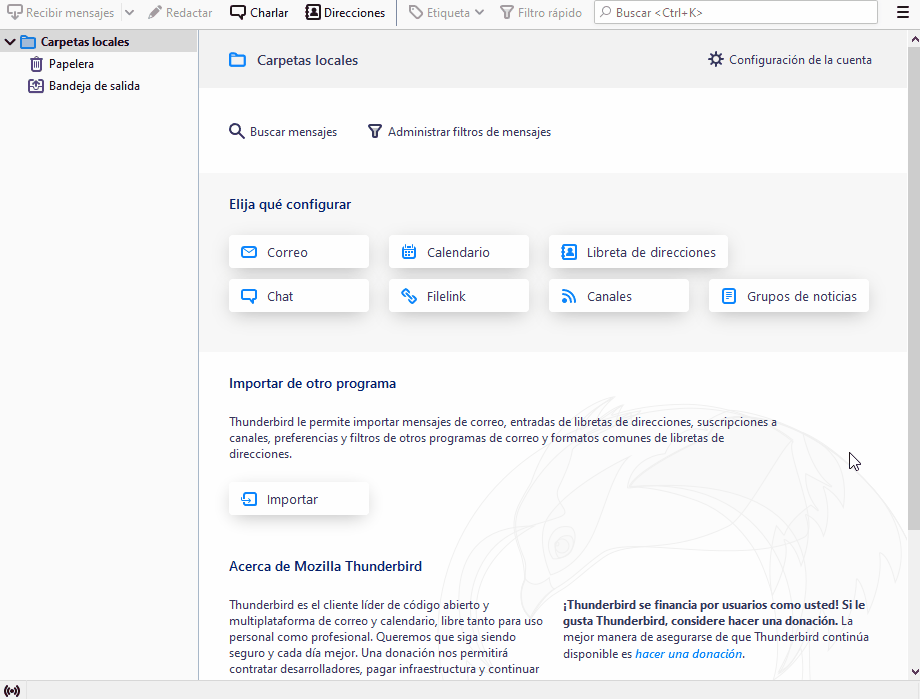
Task: Click the outbox icon beside Bandeja de salida
Action: pyautogui.click(x=36, y=86)
